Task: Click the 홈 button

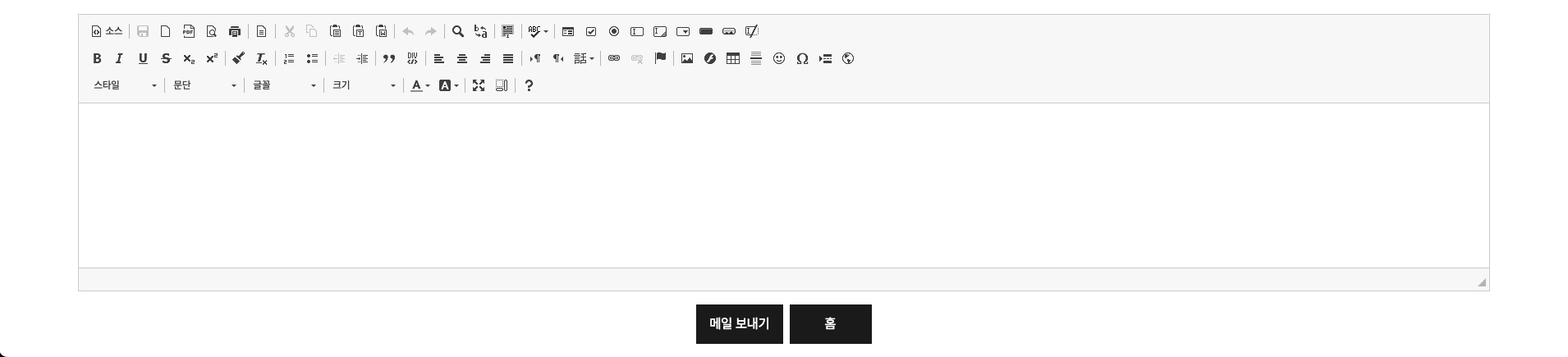Action: point(830,324)
